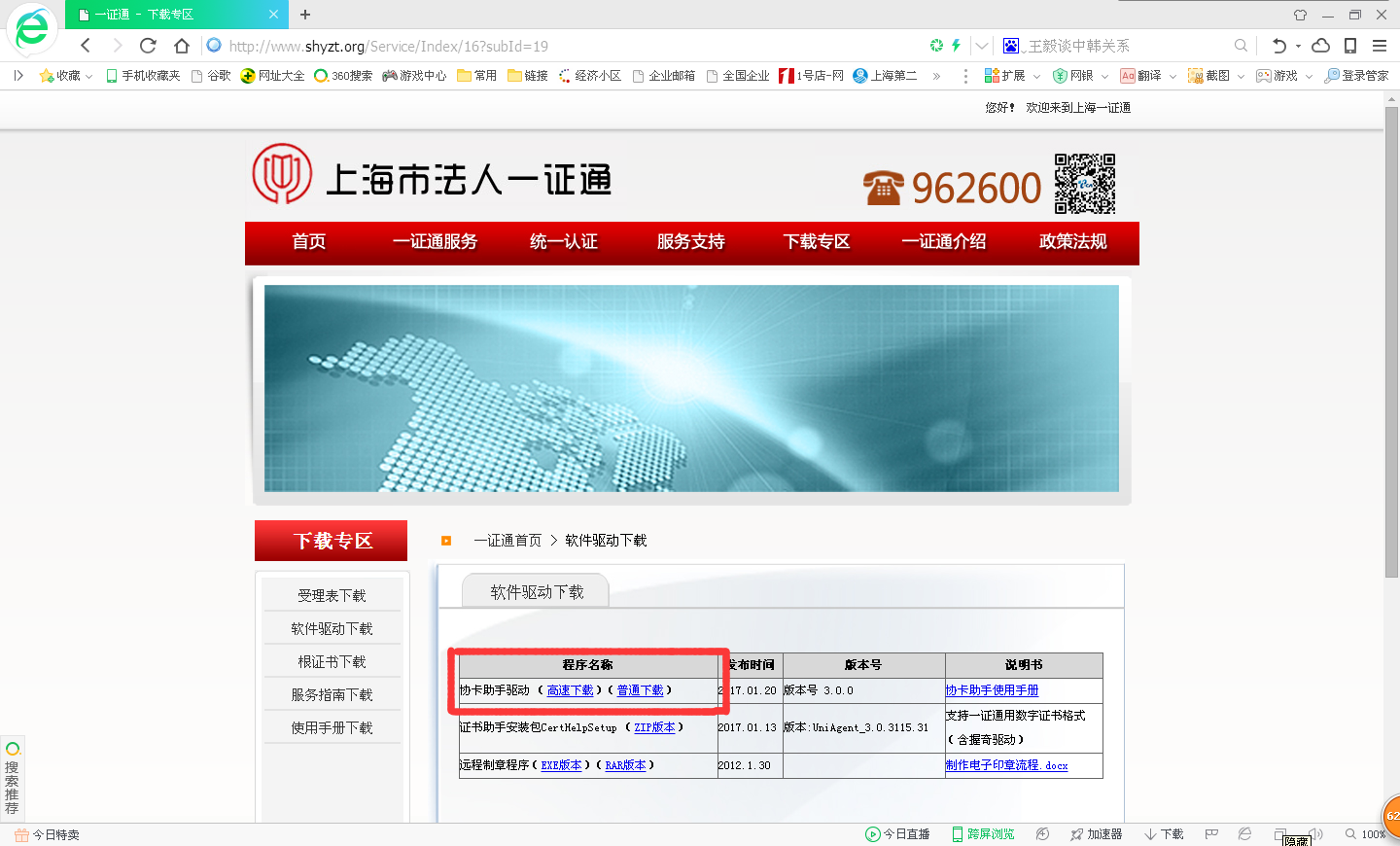Expand the 截图 screenshot dropdown
Screen dimensions: 1400x846
[1241, 76]
